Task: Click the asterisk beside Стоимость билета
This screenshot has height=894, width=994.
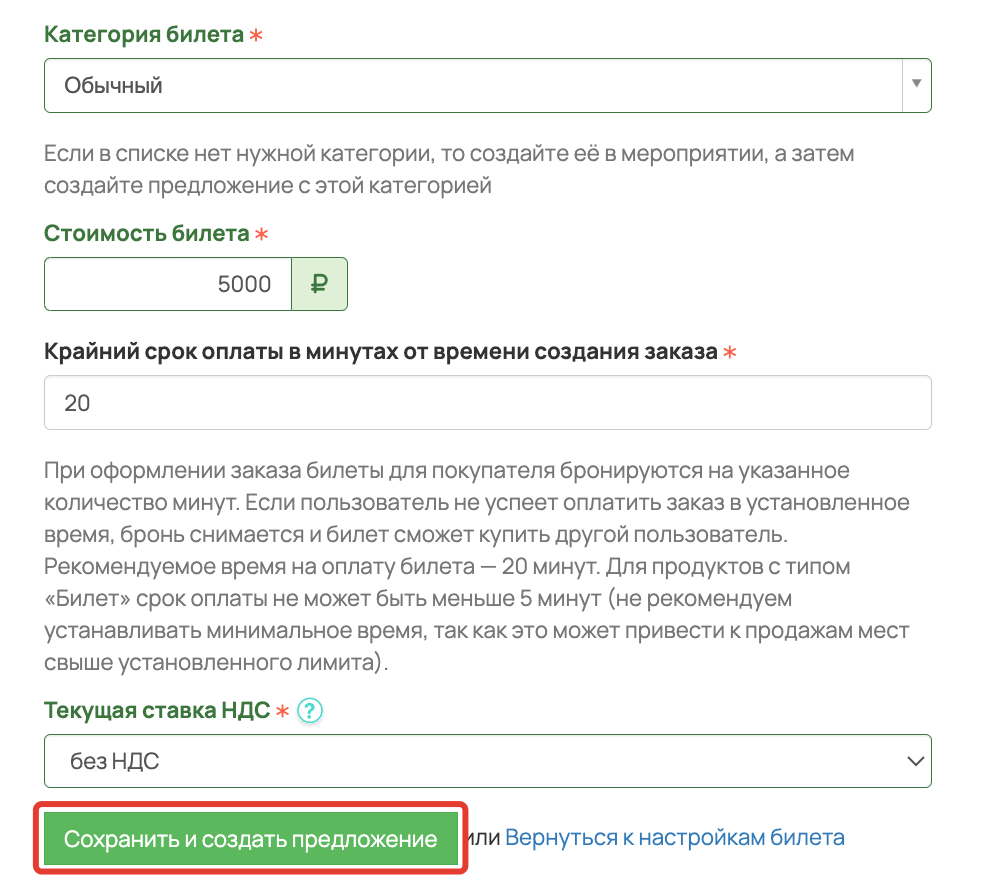Action: pos(261,234)
